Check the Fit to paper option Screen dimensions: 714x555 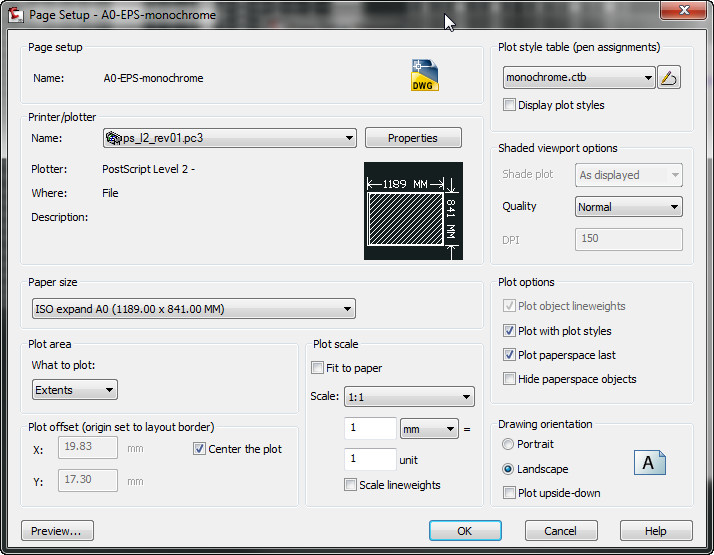pos(317,367)
